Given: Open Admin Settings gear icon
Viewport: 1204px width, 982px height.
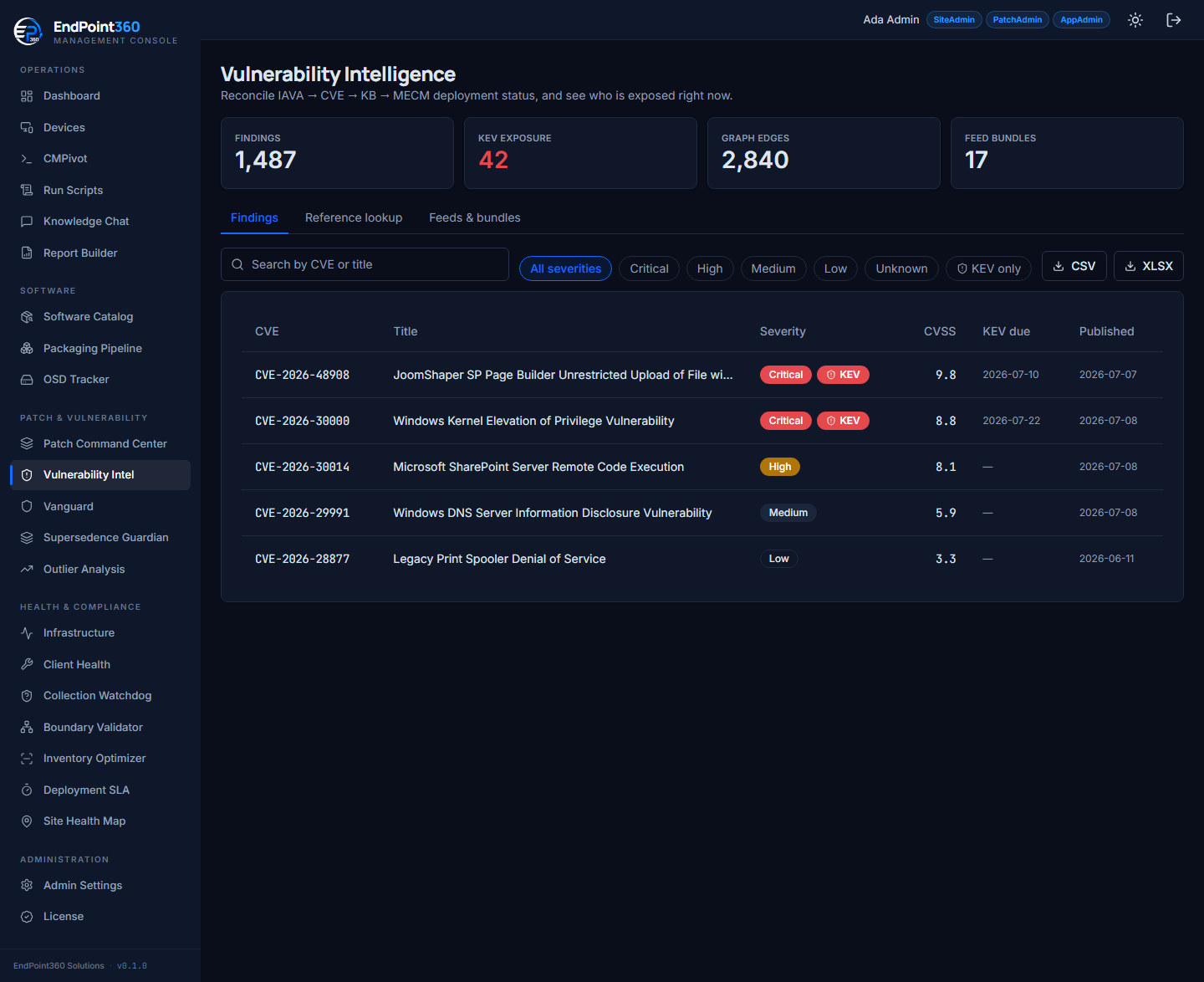Looking at the screenshot, I should click(27, 886).
